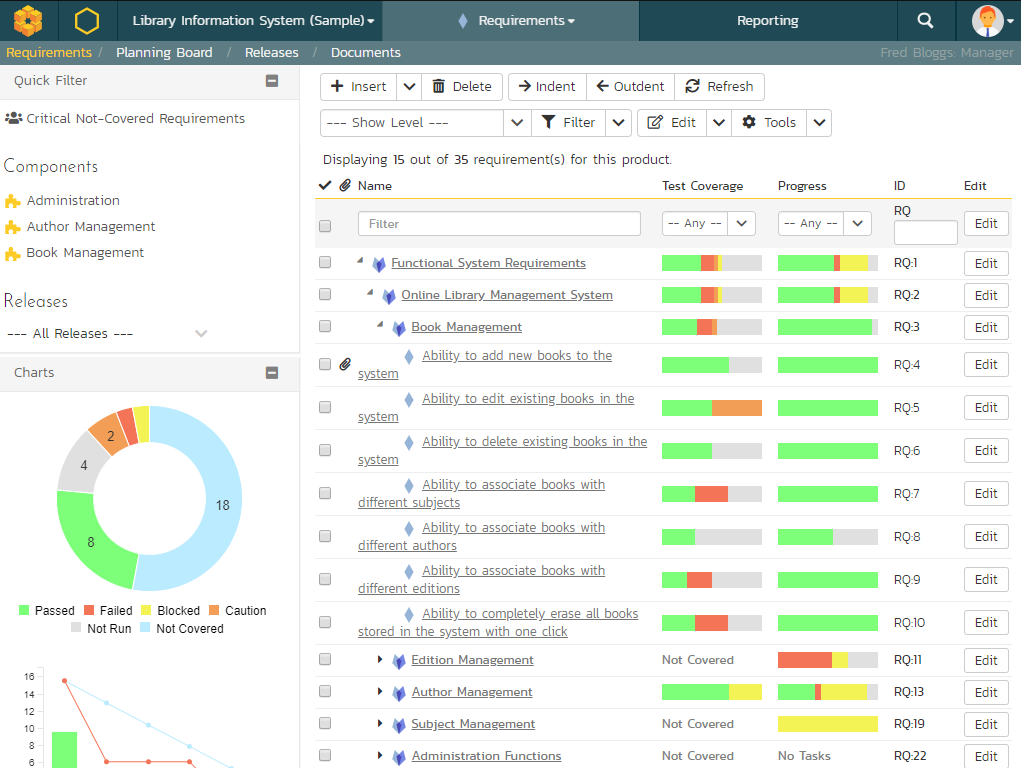Click Edit button for RQ:1
The height and width of the screenshot is (768, 1021).
coord(986,263)
